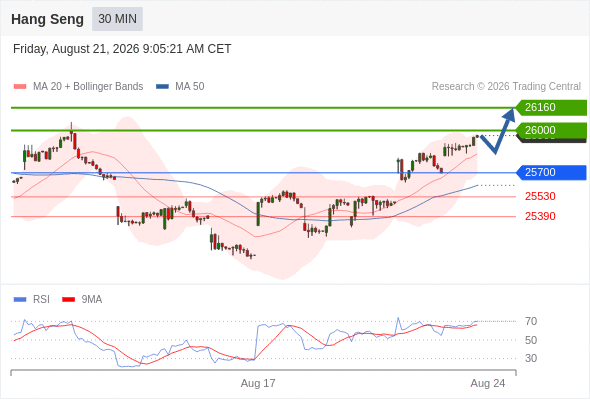Click the green 26160 target price tag
The image size is (590, 400).
(x=551, y=108)
